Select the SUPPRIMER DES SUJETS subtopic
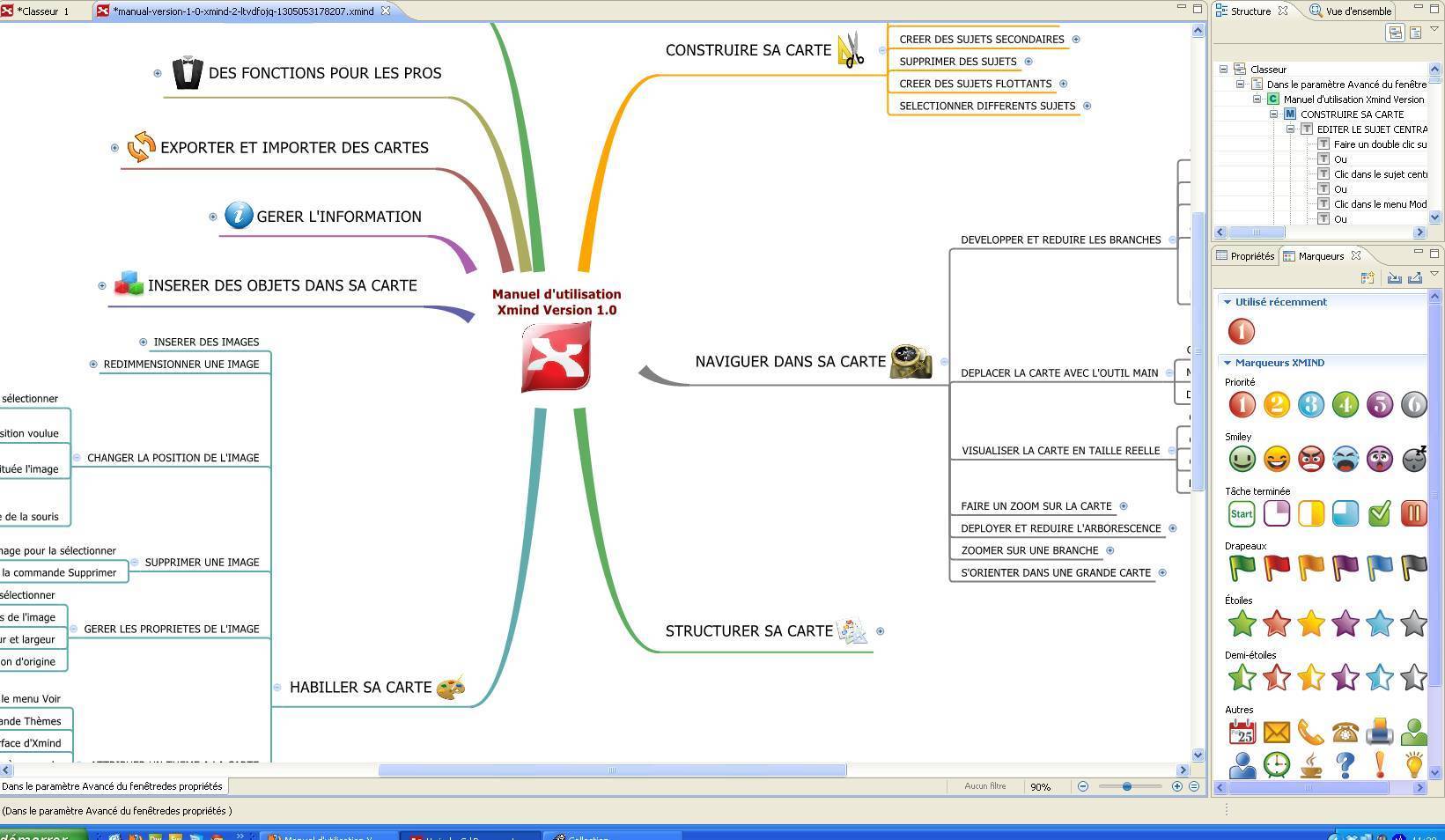 pyautogui.click(x=957, y=62)
